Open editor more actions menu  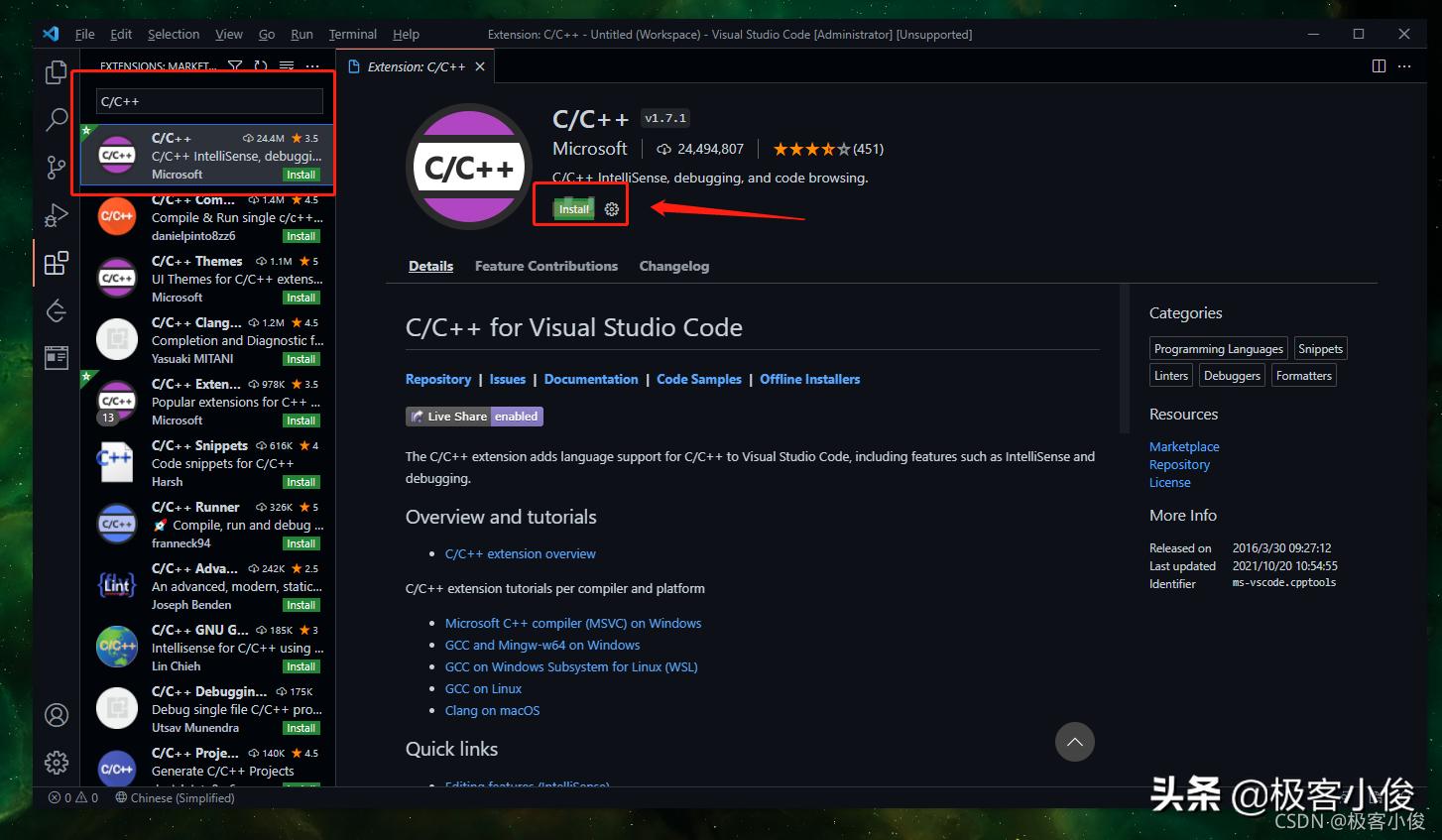tap(1404, 66)
